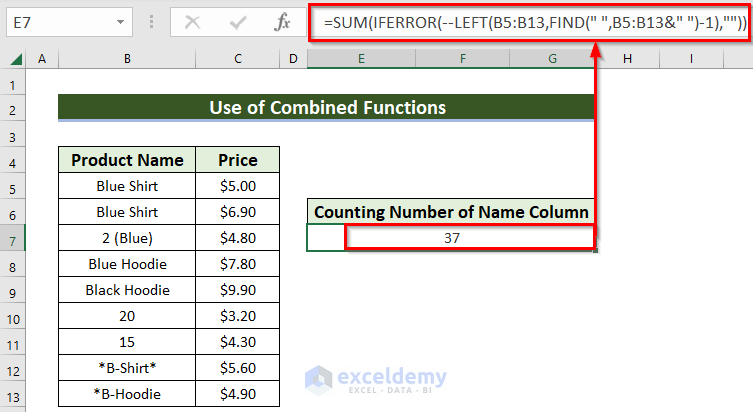
Task: Select the $3.20 price cell
Action: pyautogui.click(x=238, y=315)
